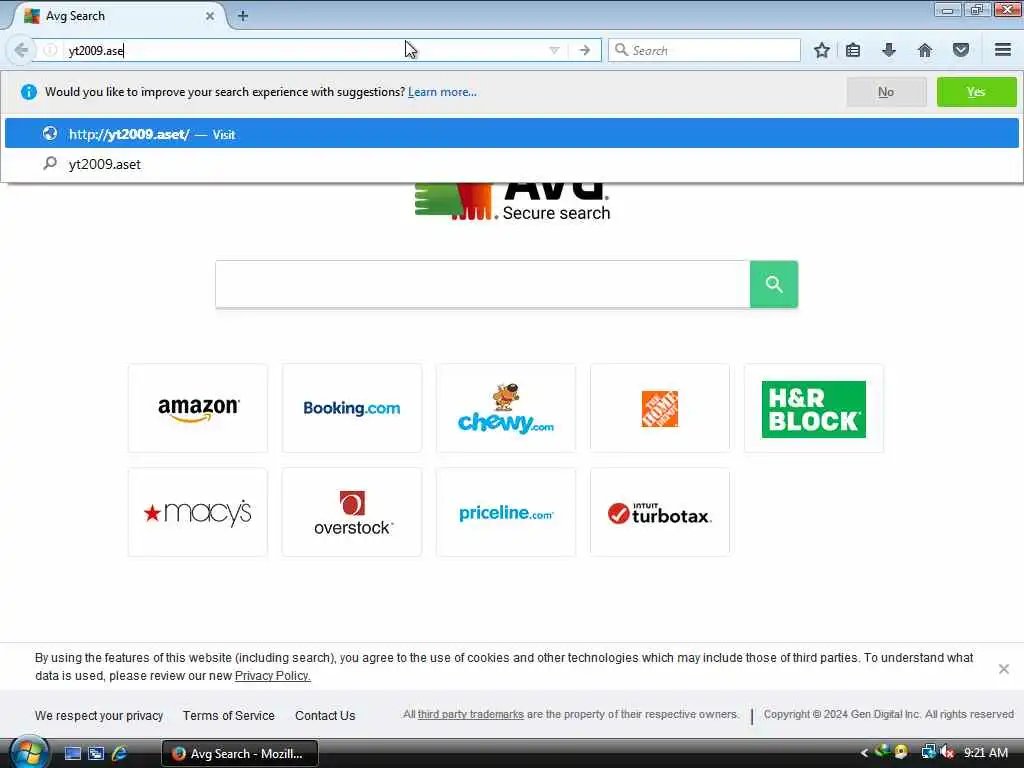Open the TurboTax tile

660,512
